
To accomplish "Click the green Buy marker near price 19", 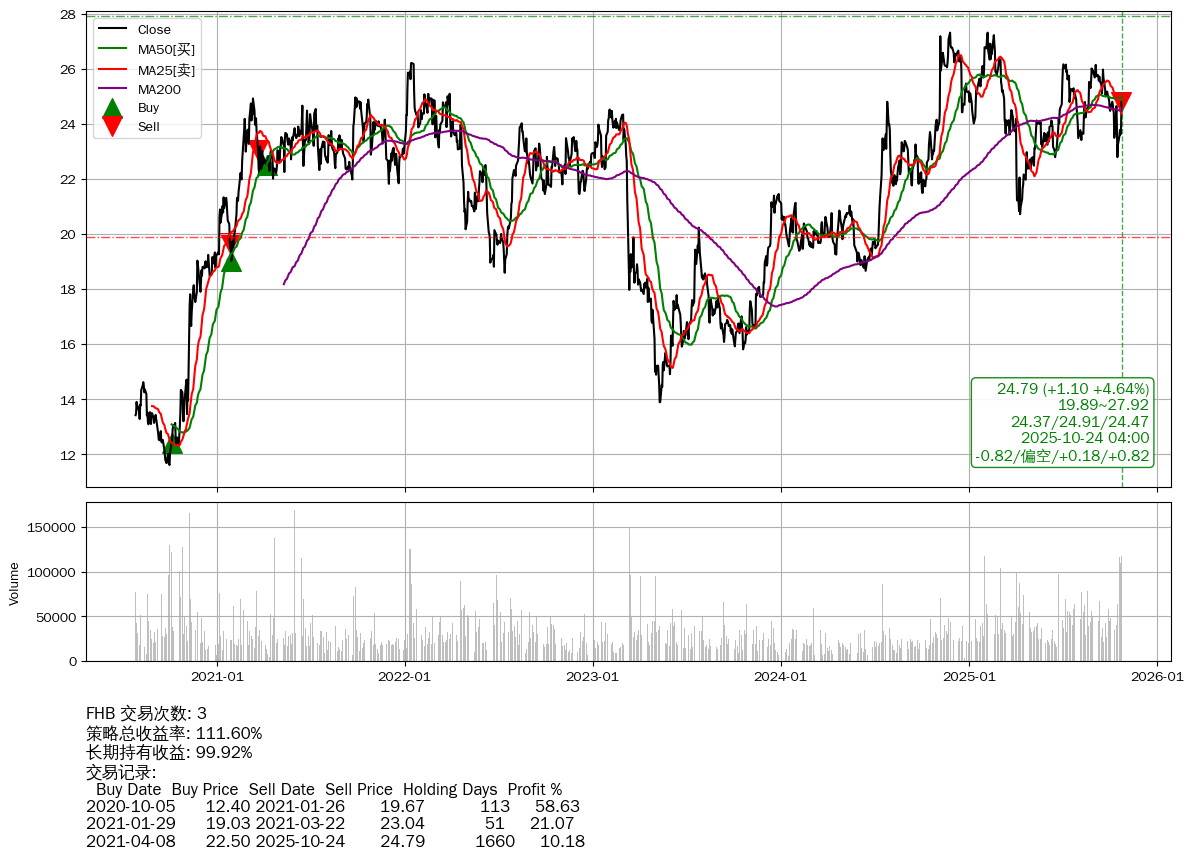I will 231,261.
